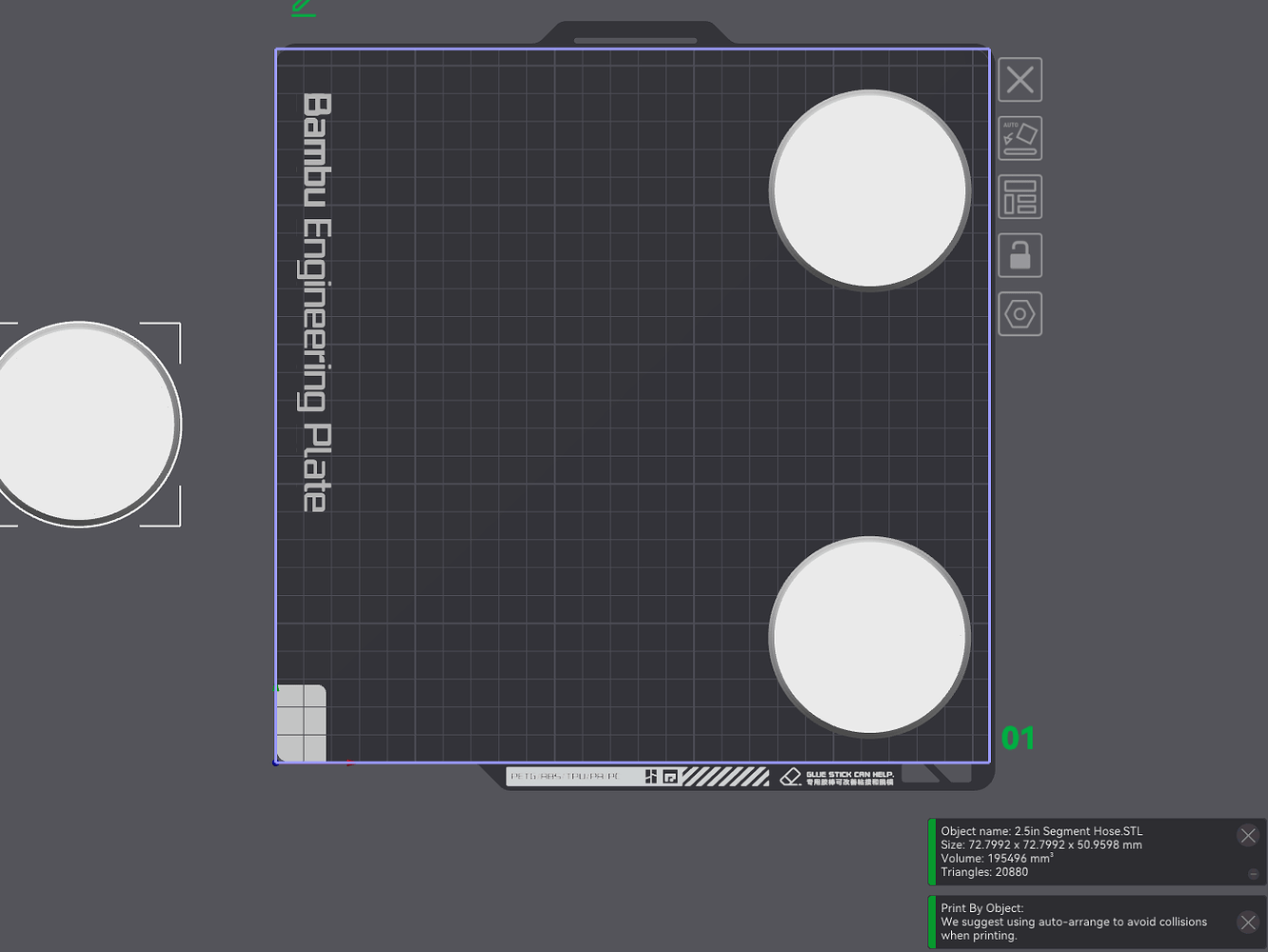Click the 'Volume: 195496 mm³' line

click(997, 858)
